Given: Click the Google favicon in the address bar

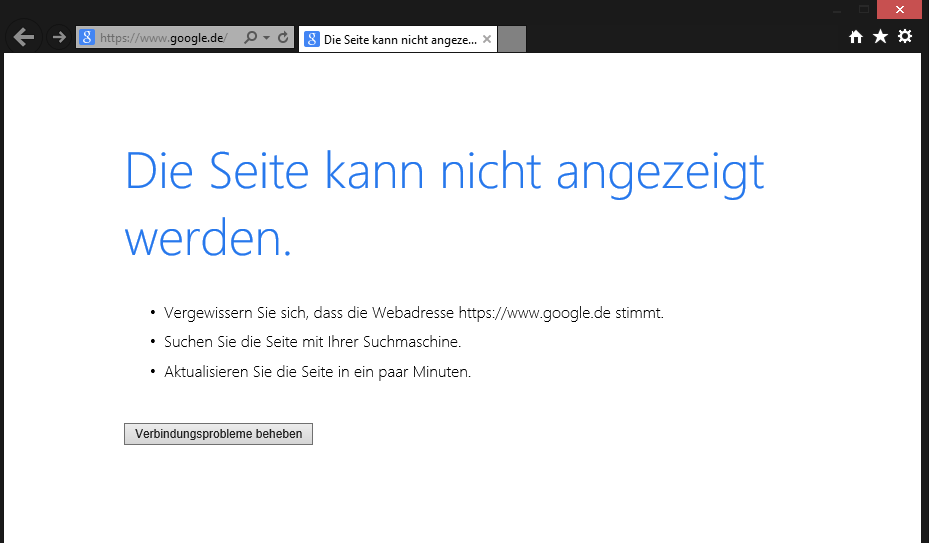Looking at the screenshot, I should point(87,37).
